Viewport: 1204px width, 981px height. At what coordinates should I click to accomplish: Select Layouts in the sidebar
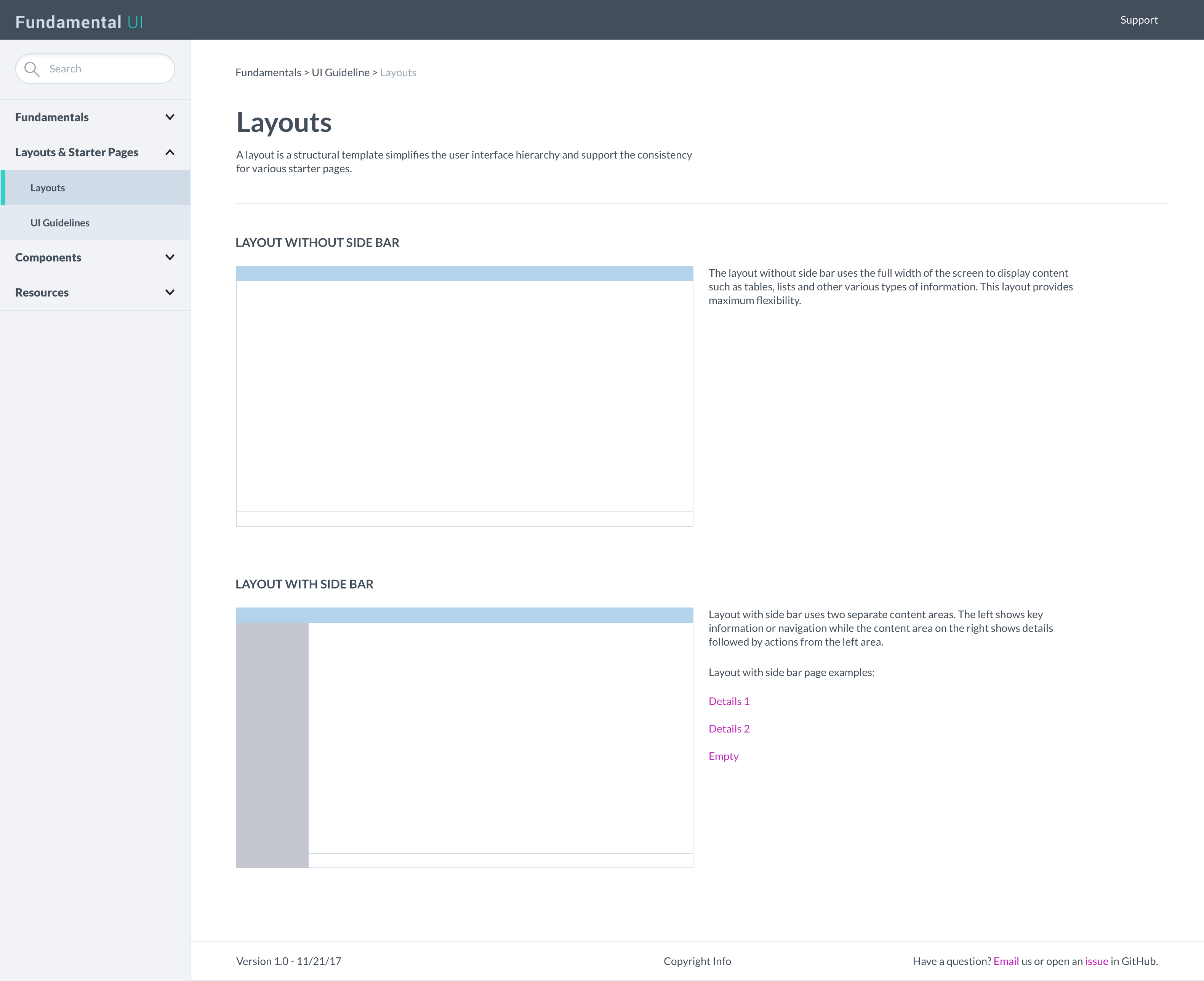(x=48, y=188)
